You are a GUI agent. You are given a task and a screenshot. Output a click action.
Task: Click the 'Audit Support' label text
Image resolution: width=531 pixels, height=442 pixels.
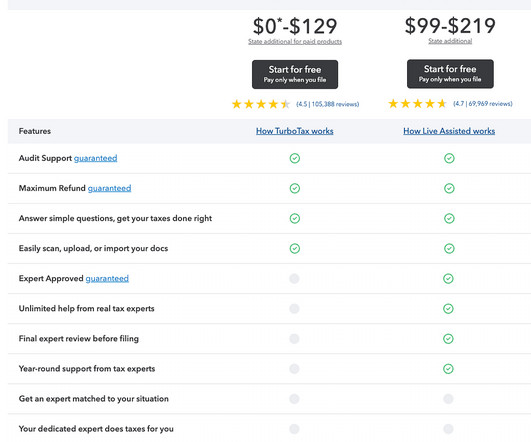pos(45,158)
